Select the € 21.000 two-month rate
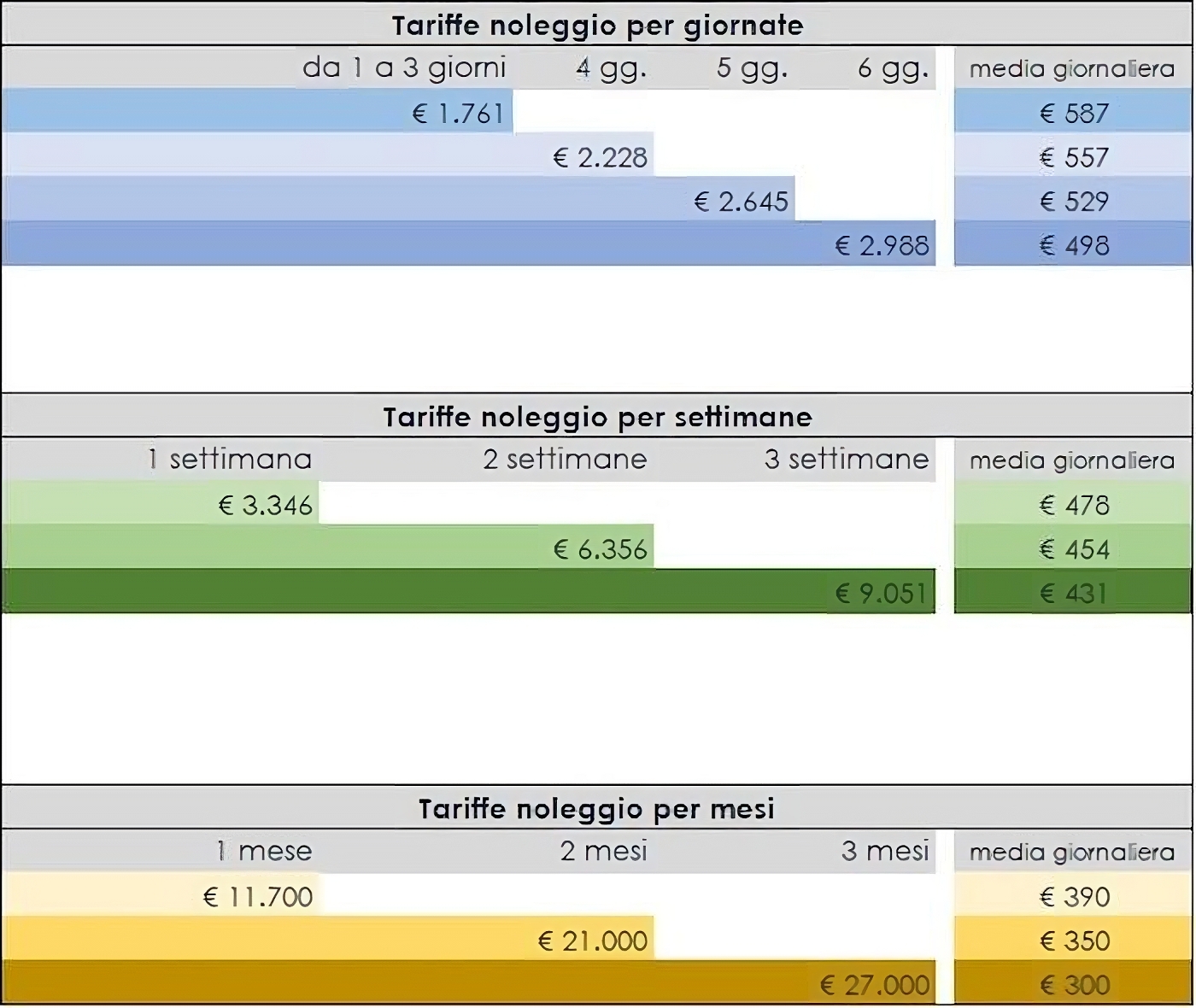 click(592, 941)
